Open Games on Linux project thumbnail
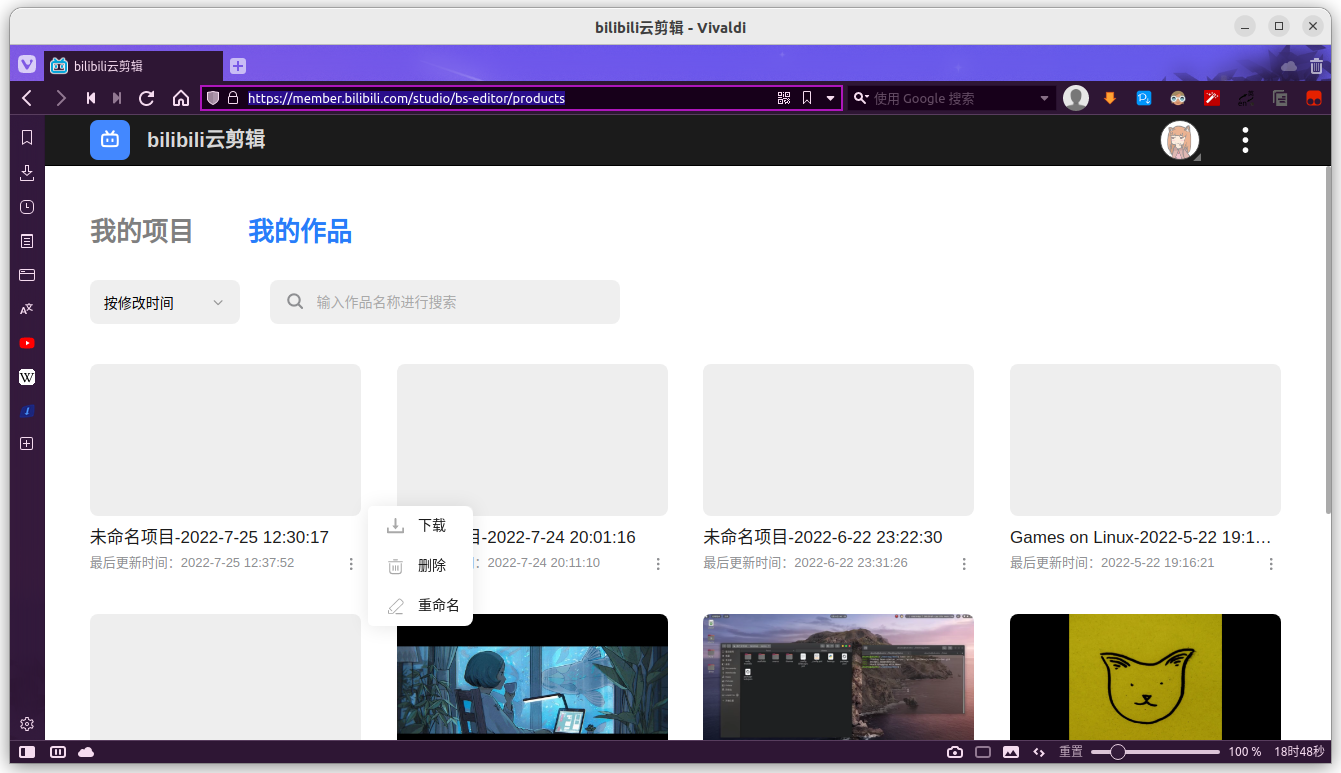This screenshot has width=1341, height=773. [x=1145, y=440]
